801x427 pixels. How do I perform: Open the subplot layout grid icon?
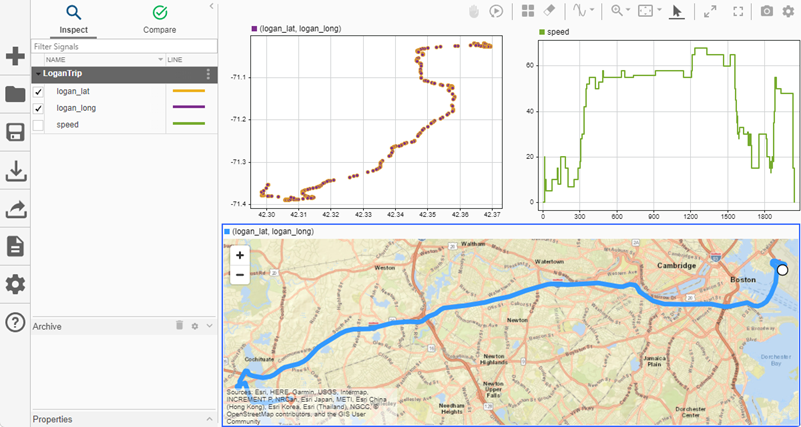tap(528, 11)
